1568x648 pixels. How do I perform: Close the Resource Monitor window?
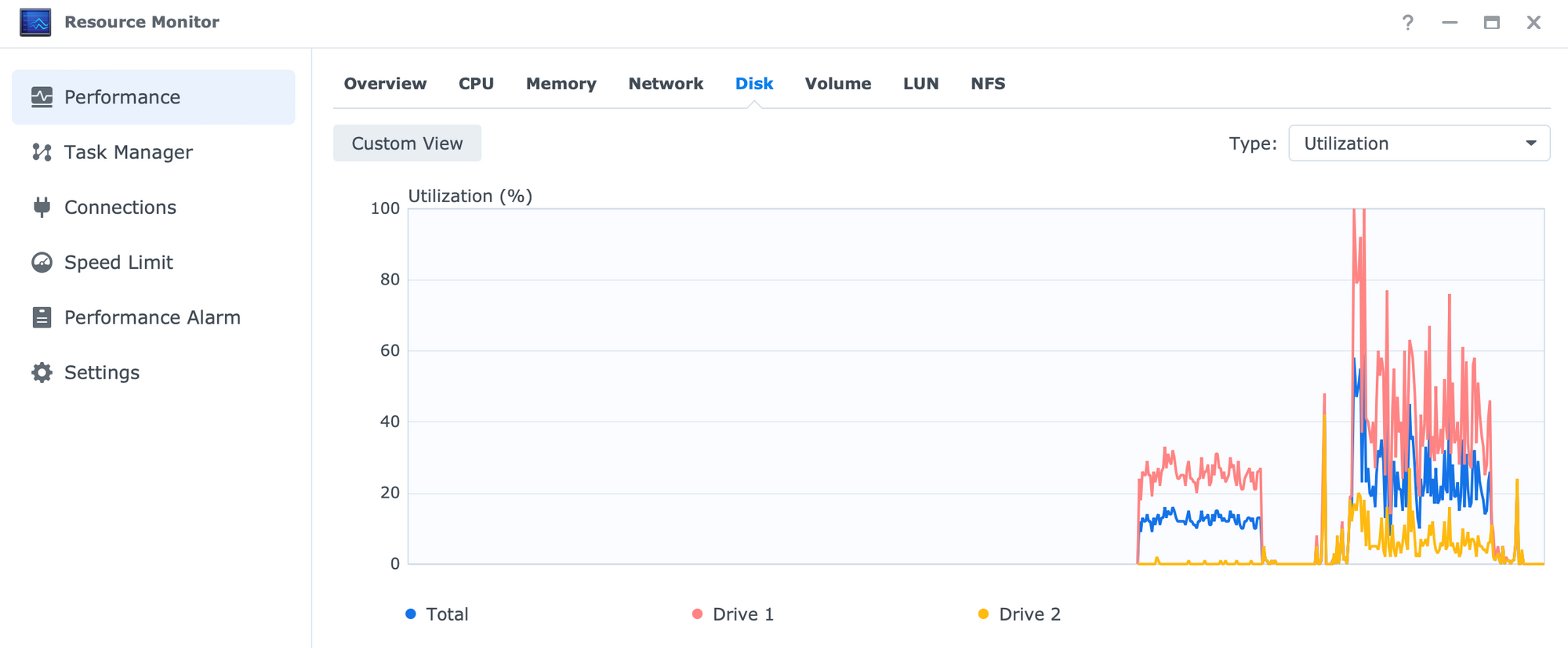pyautogui.click(x=1534, y=23)
